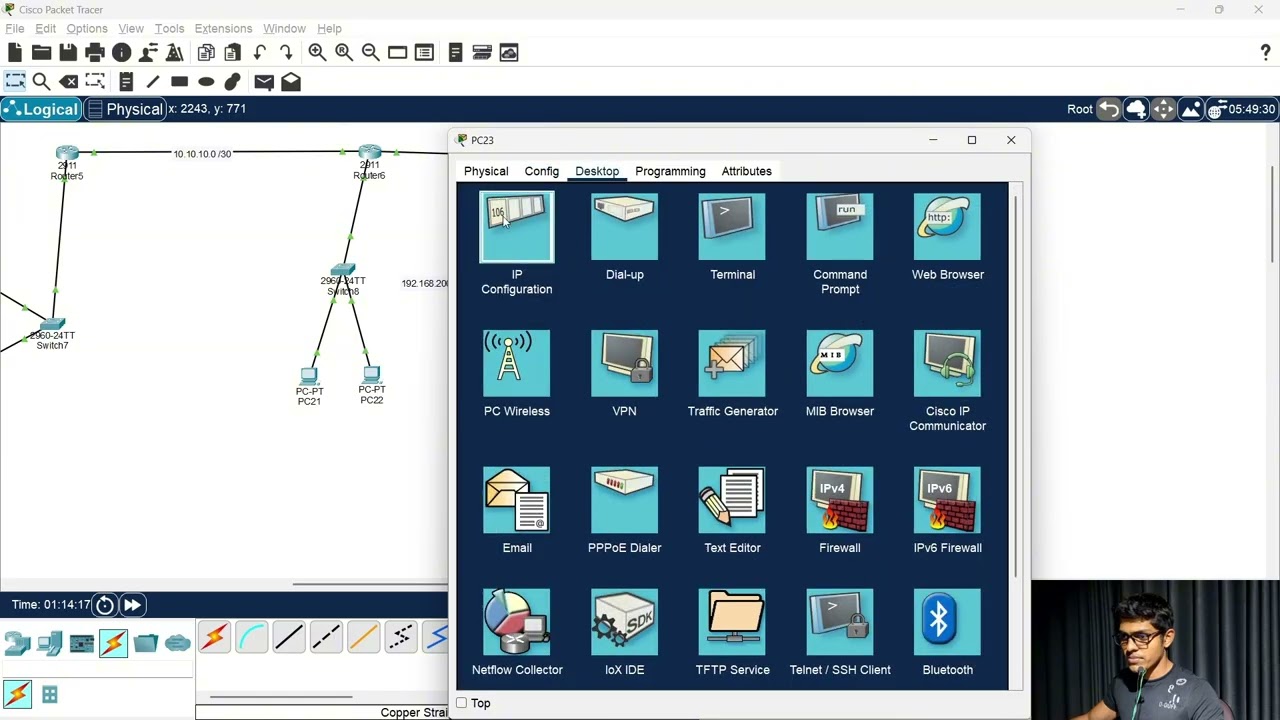Open the PC Wireless app
This screenshot has width=1280, height=720.
pyautogui.click(x=517, y=363)
